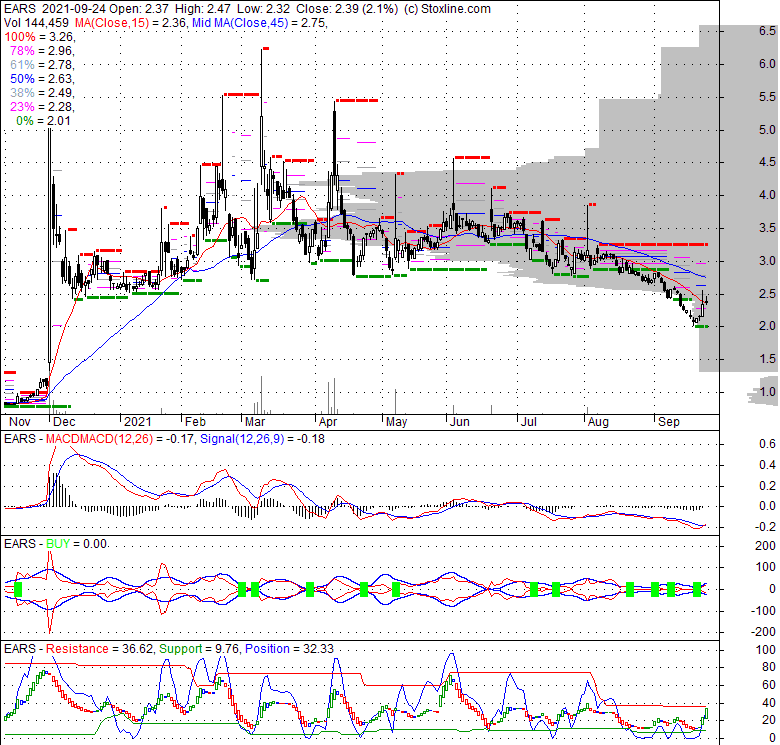The height and width of the screenshot is (745, 780).
Task: Click the 'Dec' month axis label
Action: 64,422
